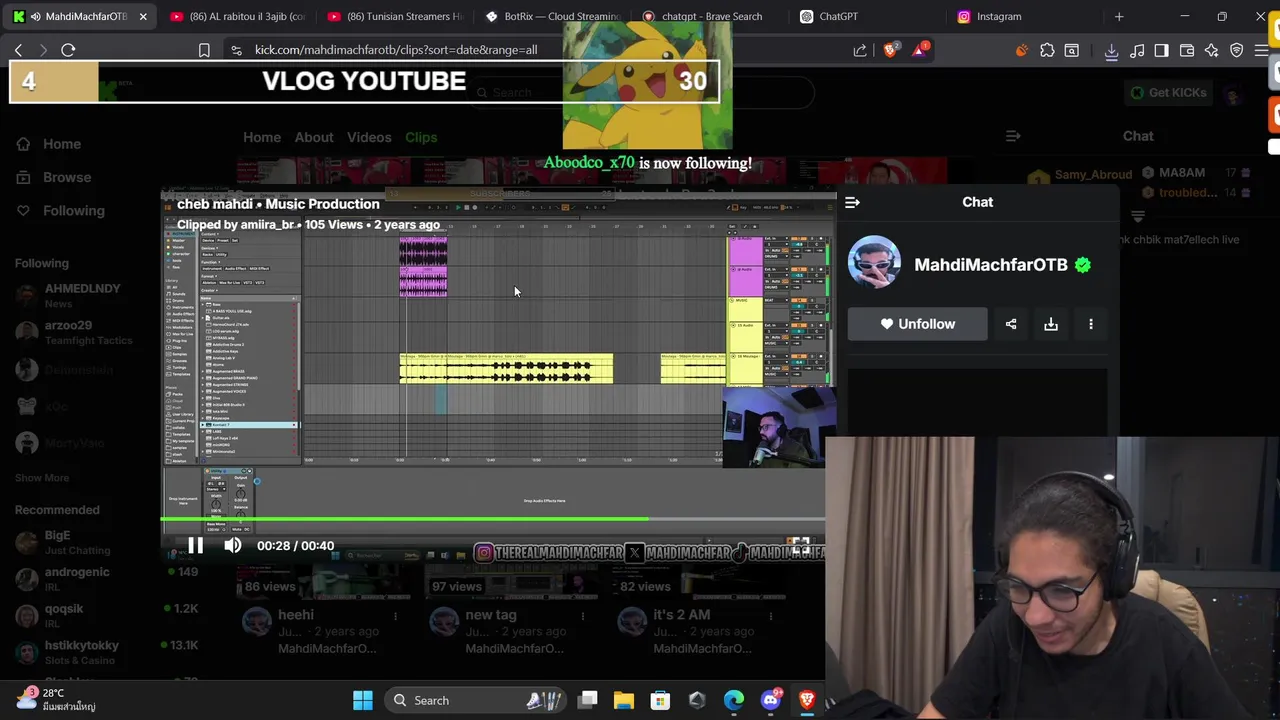This screenshot has width=1280, height=720.
Task: Switch to the Instagram browser tab
Action: pos(1026,16)
